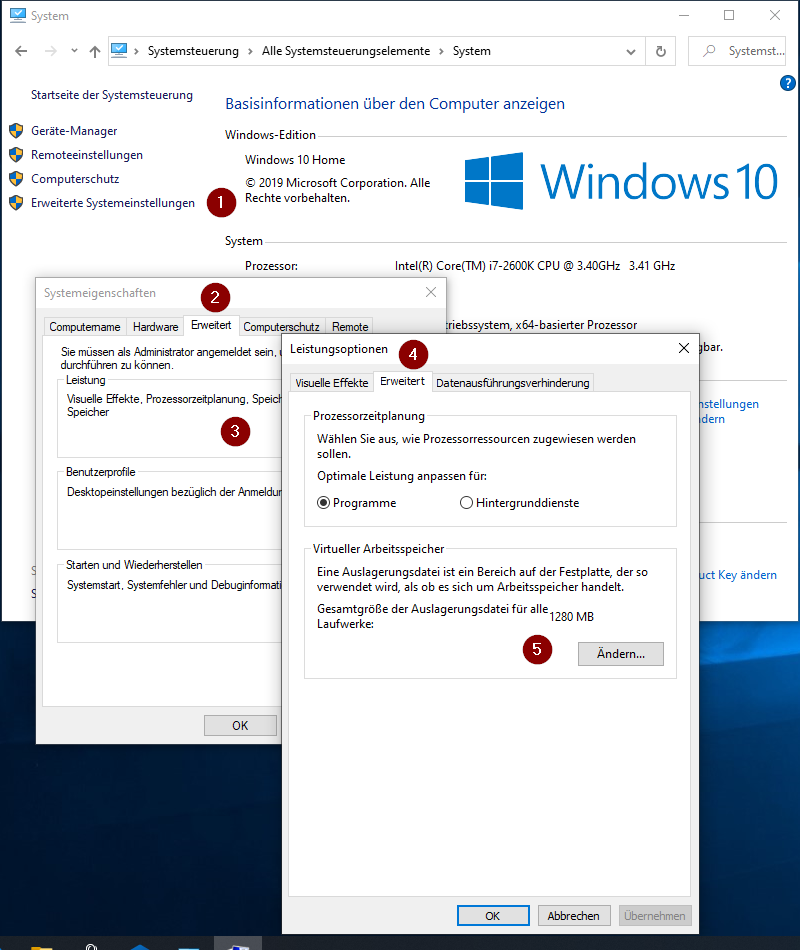This screenshot has height=950, width=800.
Task: Click 'Benutzerprofile' group label in Systemeigenschaften
Action: (x=101, y=472)
